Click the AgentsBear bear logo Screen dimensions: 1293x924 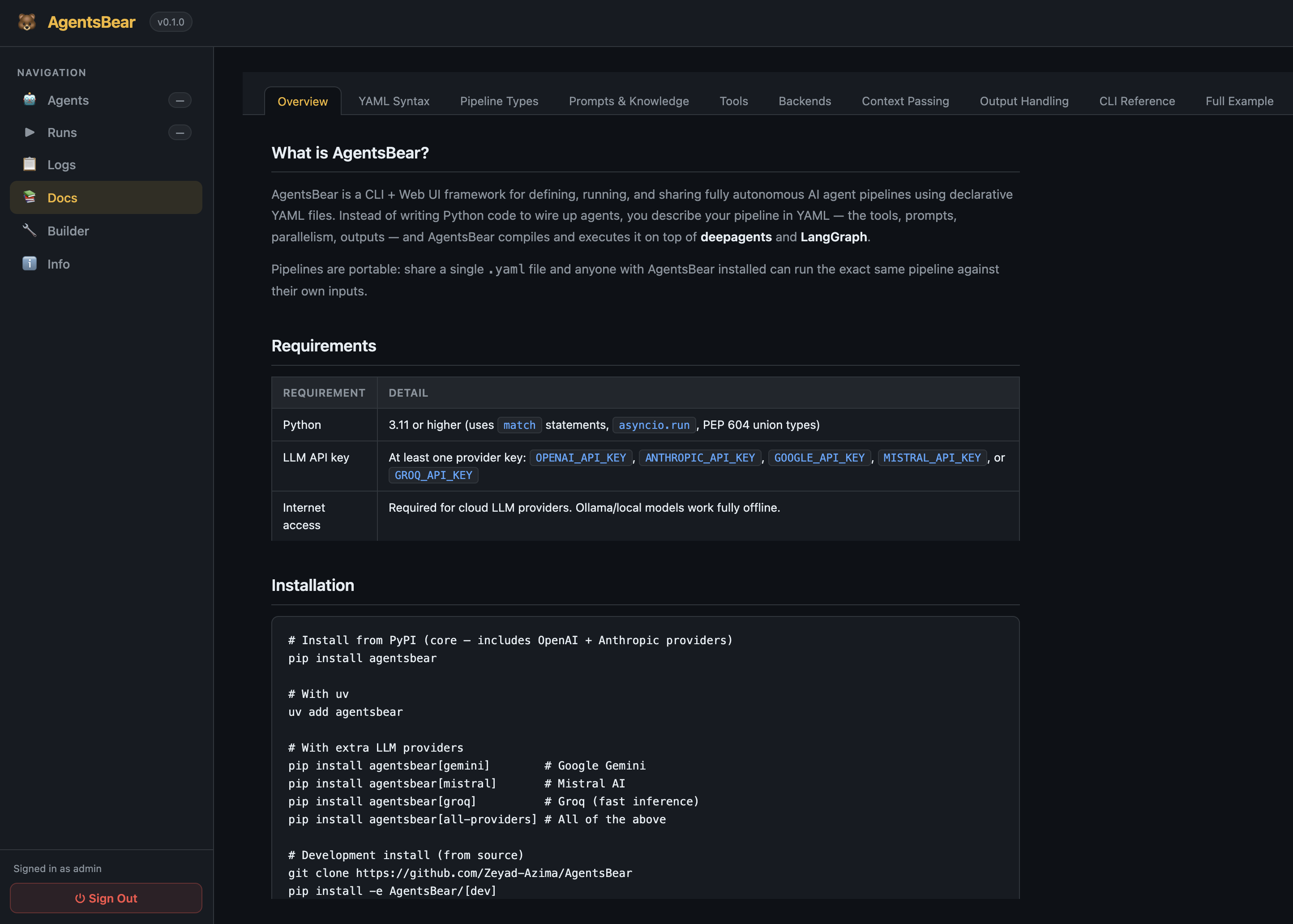coord(26,22)
